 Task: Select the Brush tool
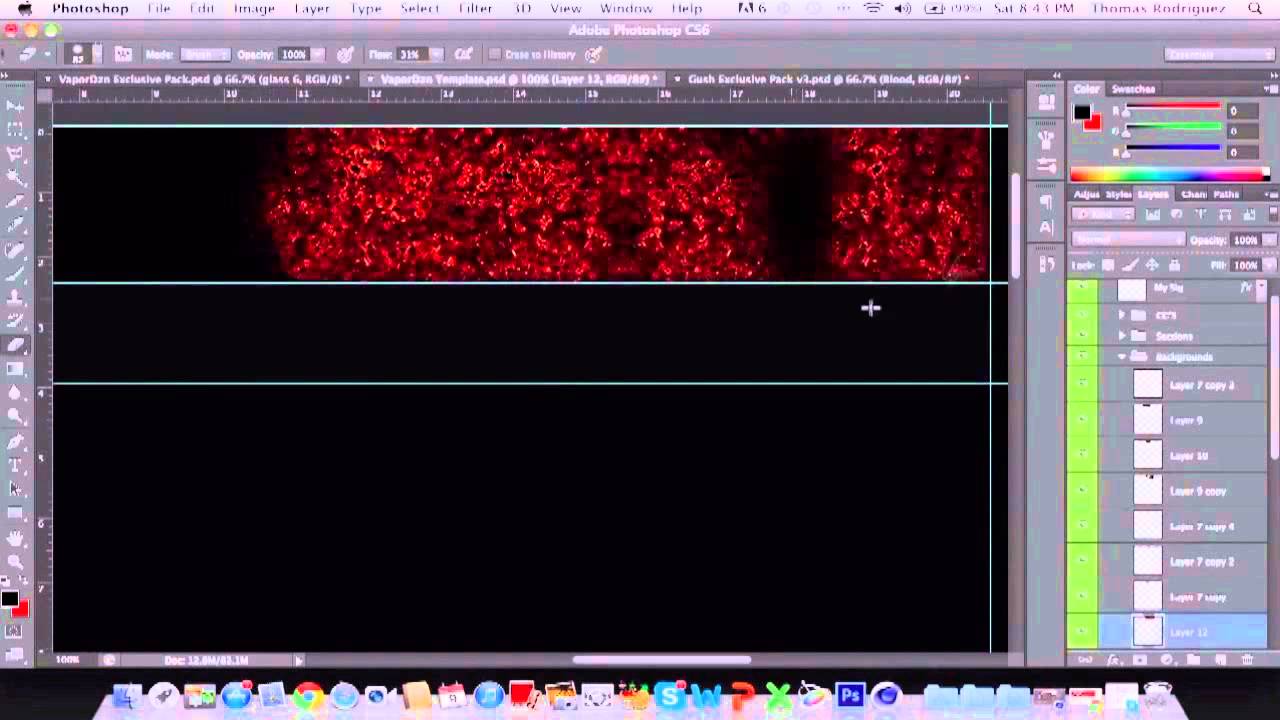[15, 274]
